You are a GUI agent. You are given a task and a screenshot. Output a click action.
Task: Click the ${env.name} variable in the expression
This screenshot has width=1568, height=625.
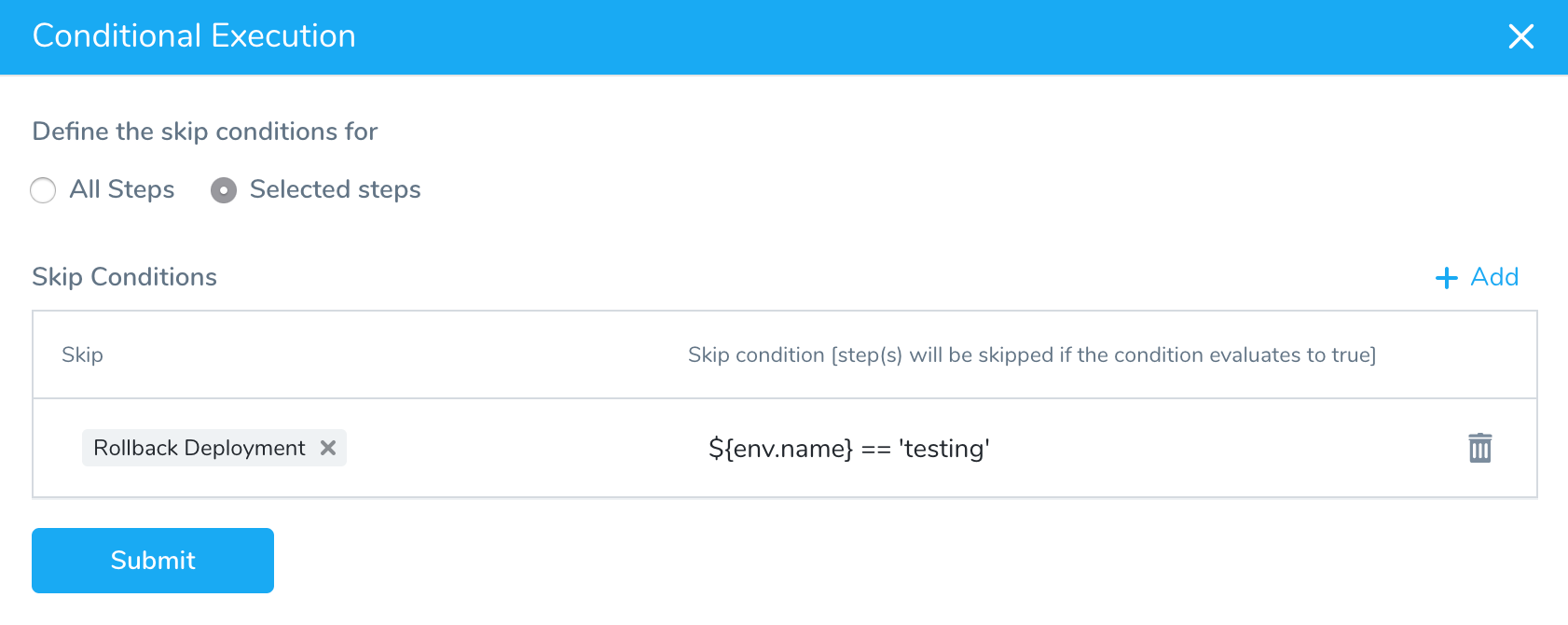click(781, 449)
